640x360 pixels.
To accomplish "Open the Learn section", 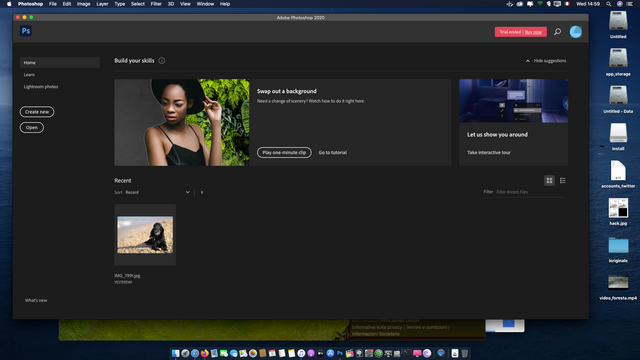I will (x=29, y=75).
